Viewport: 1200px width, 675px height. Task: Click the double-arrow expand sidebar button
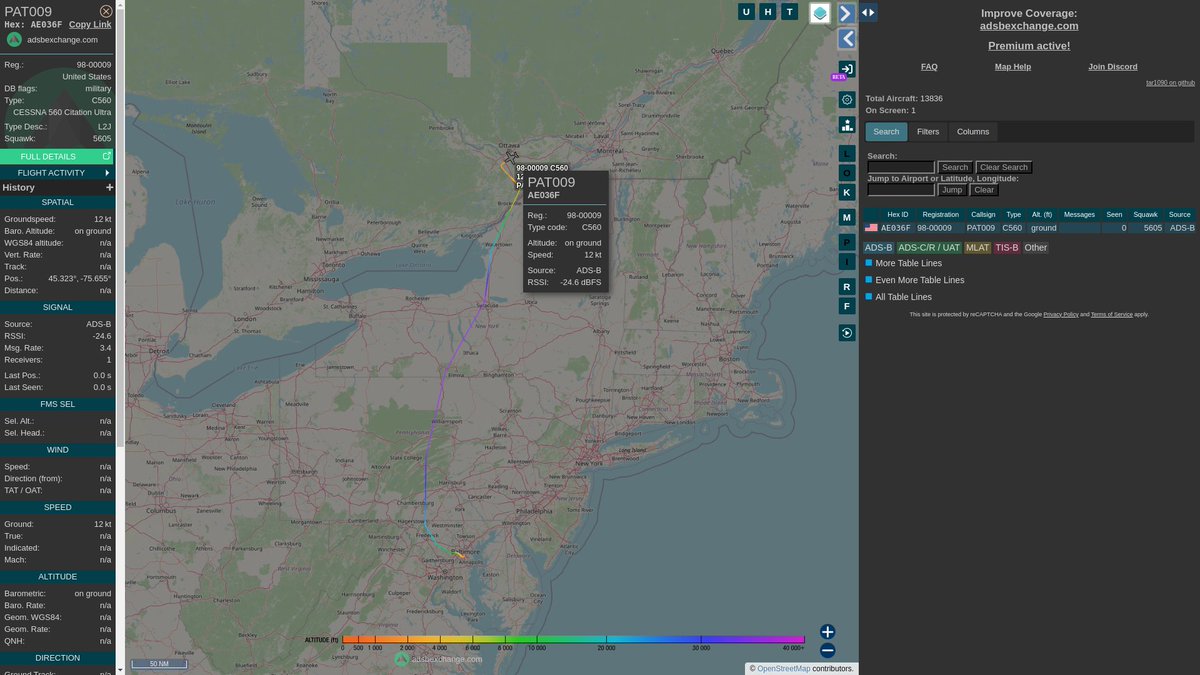(868, 13)
